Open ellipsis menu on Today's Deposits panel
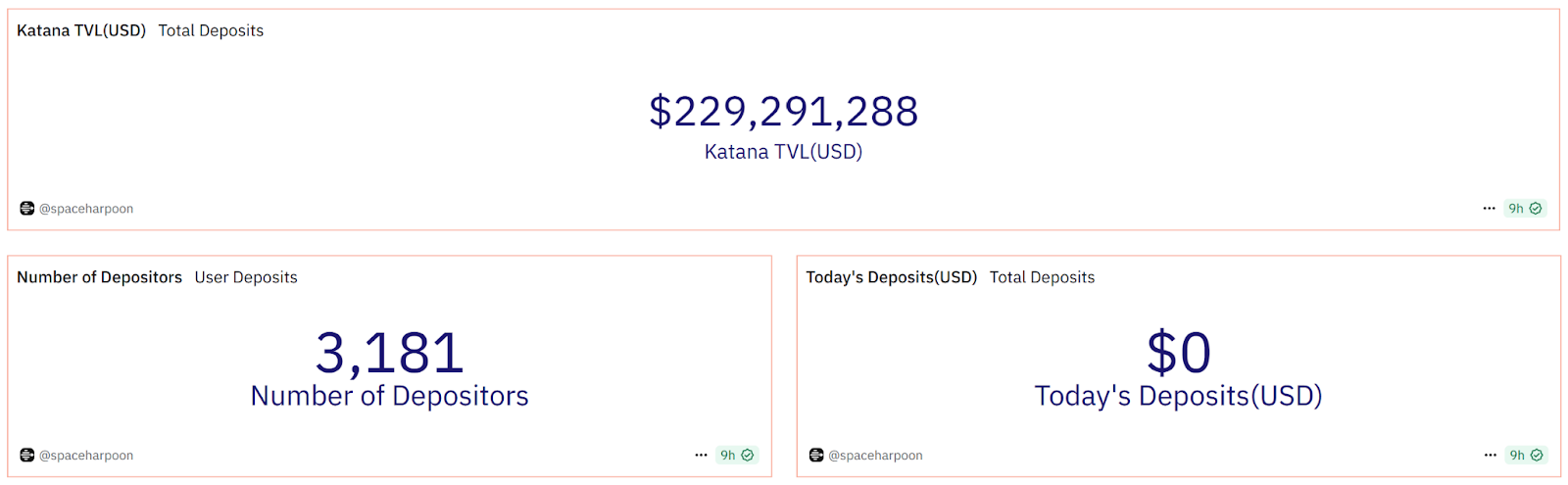1568x485 pixels. coord(1490,455)
